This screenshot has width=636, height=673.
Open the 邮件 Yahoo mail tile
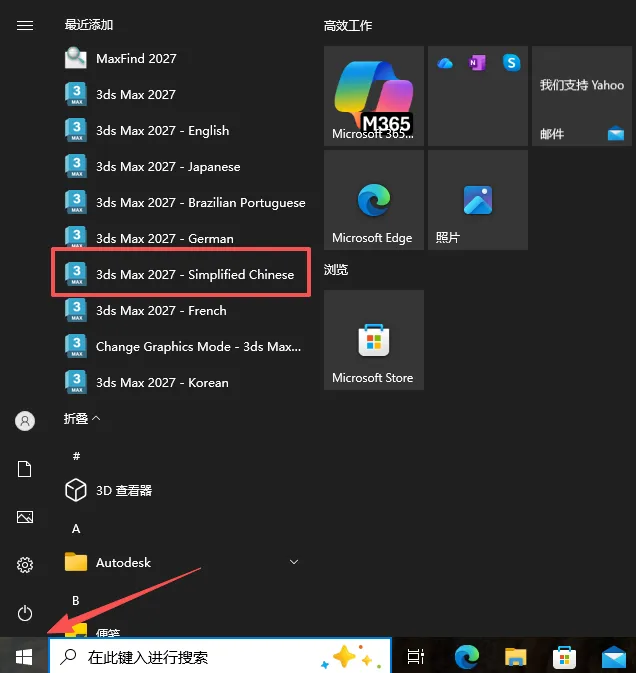[582, 96]
